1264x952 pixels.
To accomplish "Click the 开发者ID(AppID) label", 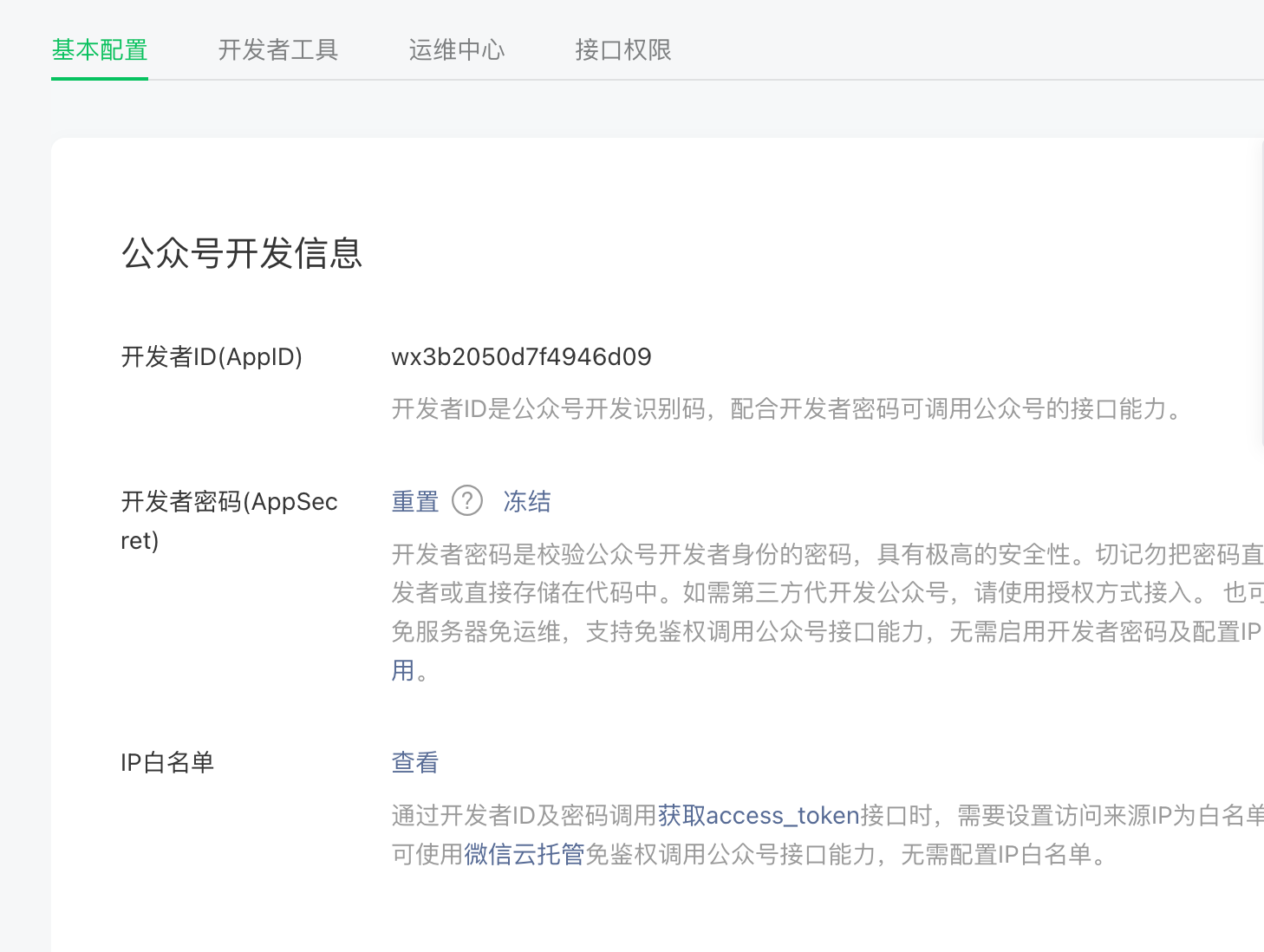I will (212, 356).
